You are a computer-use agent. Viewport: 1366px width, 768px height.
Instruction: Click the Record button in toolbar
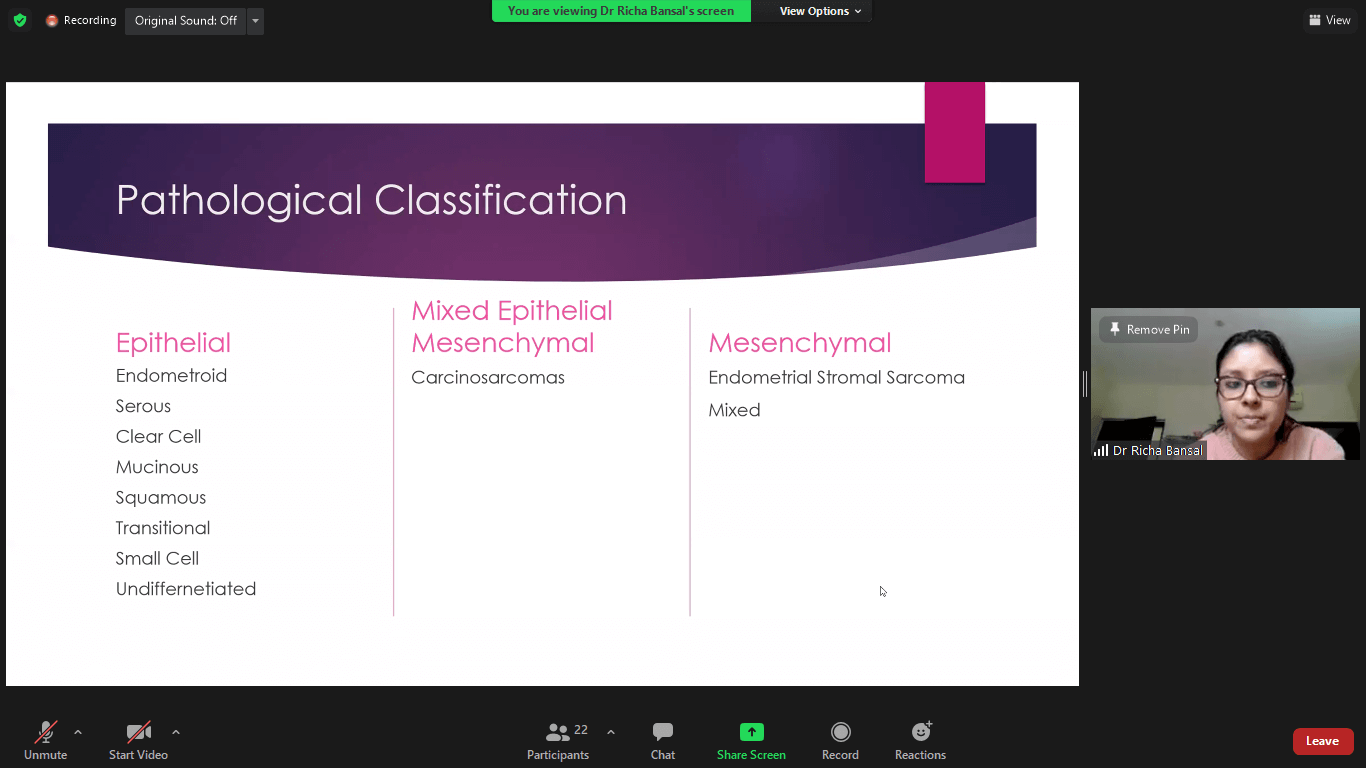(x=840, y=741)
